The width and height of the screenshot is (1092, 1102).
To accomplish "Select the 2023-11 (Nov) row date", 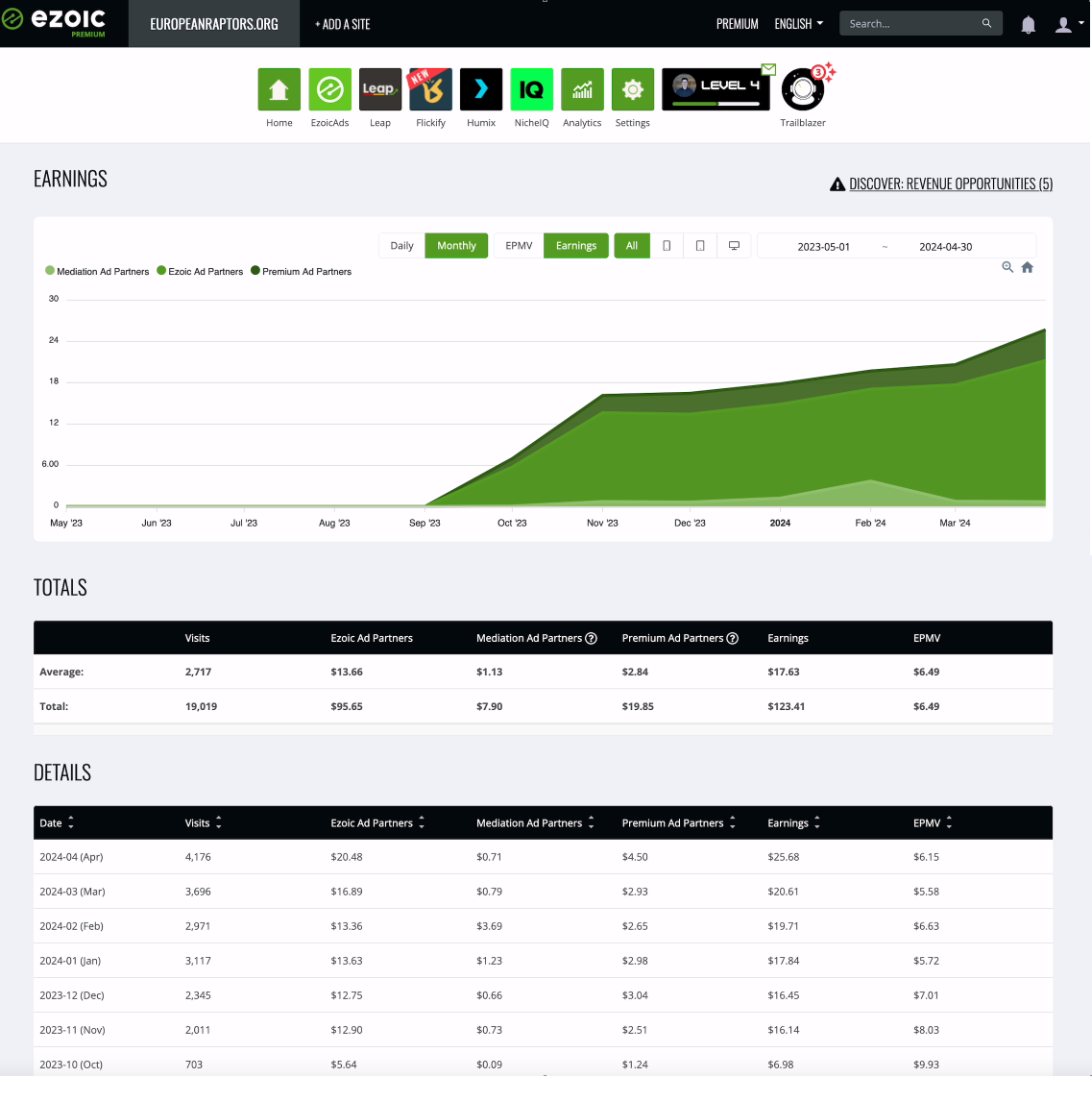I will pyautogui.click(x=72, y=1030).
